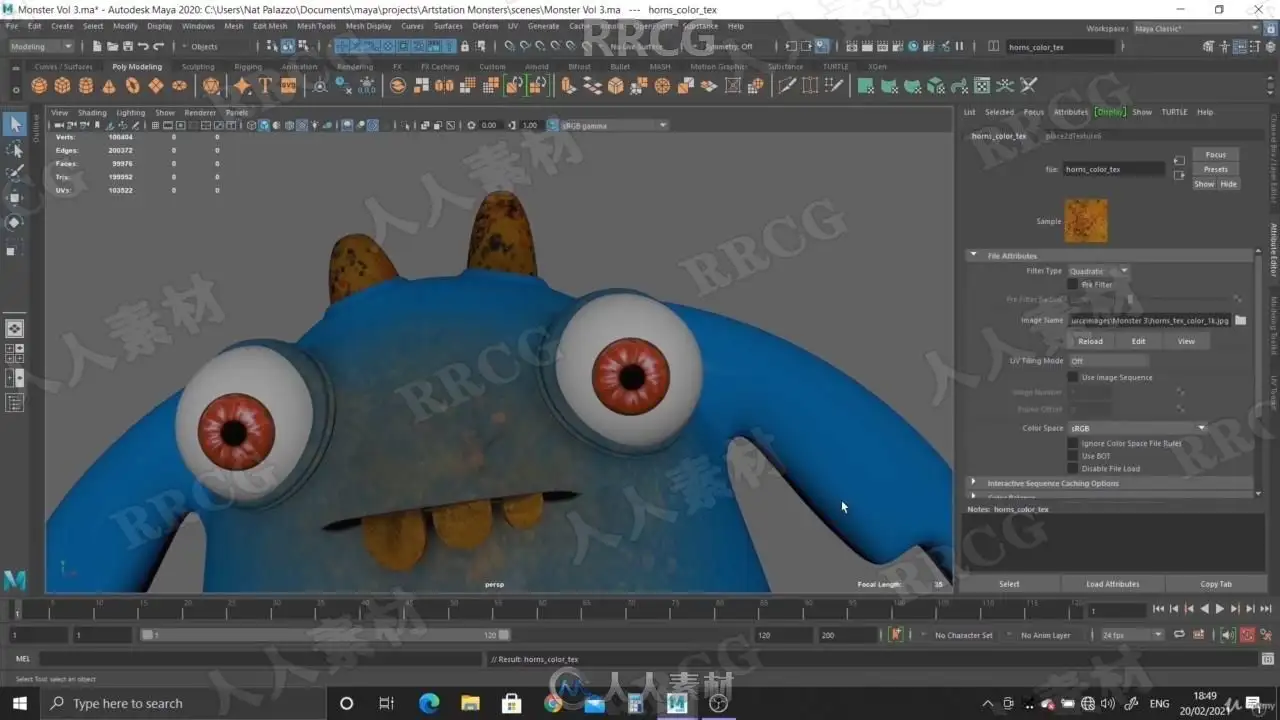Create a polygon cylinder from the shelf
This screenshot has width=1280, height=720.
point(86,86)
